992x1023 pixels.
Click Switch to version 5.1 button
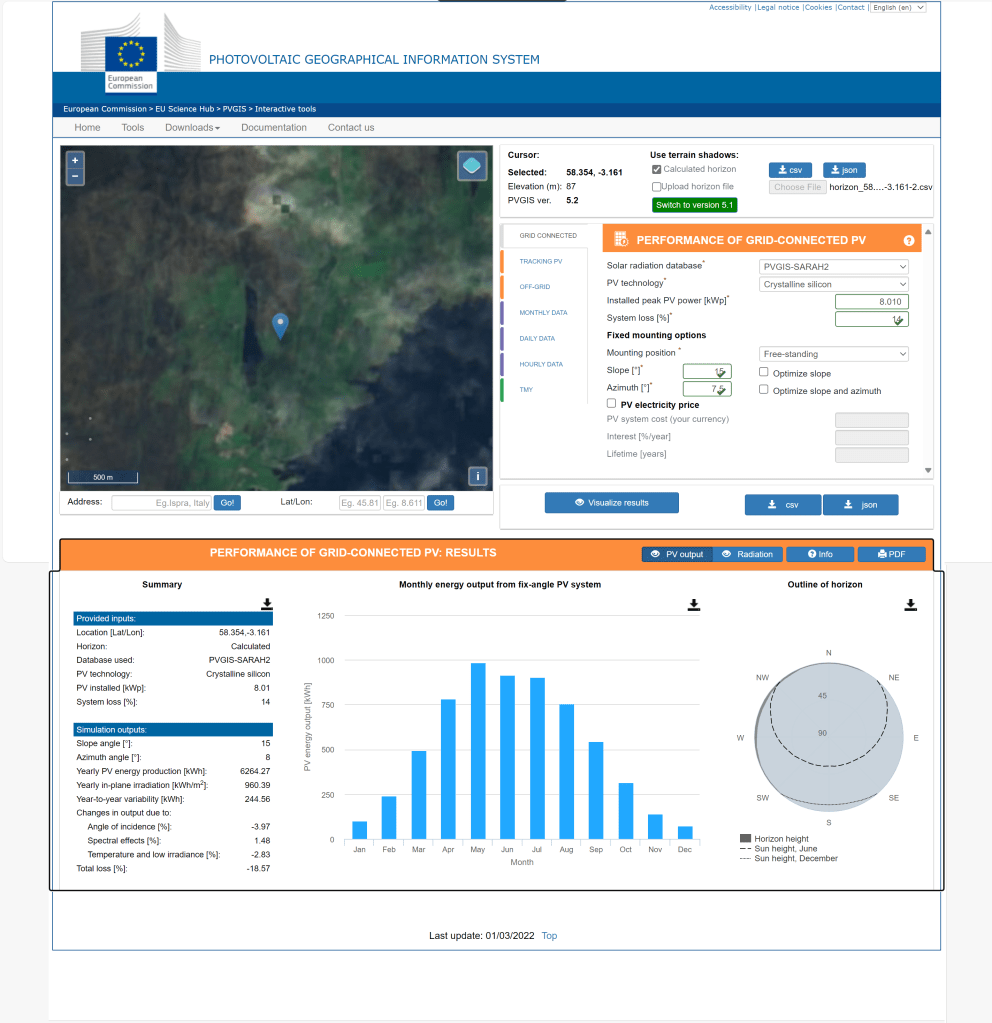click(x=694, y=205)
